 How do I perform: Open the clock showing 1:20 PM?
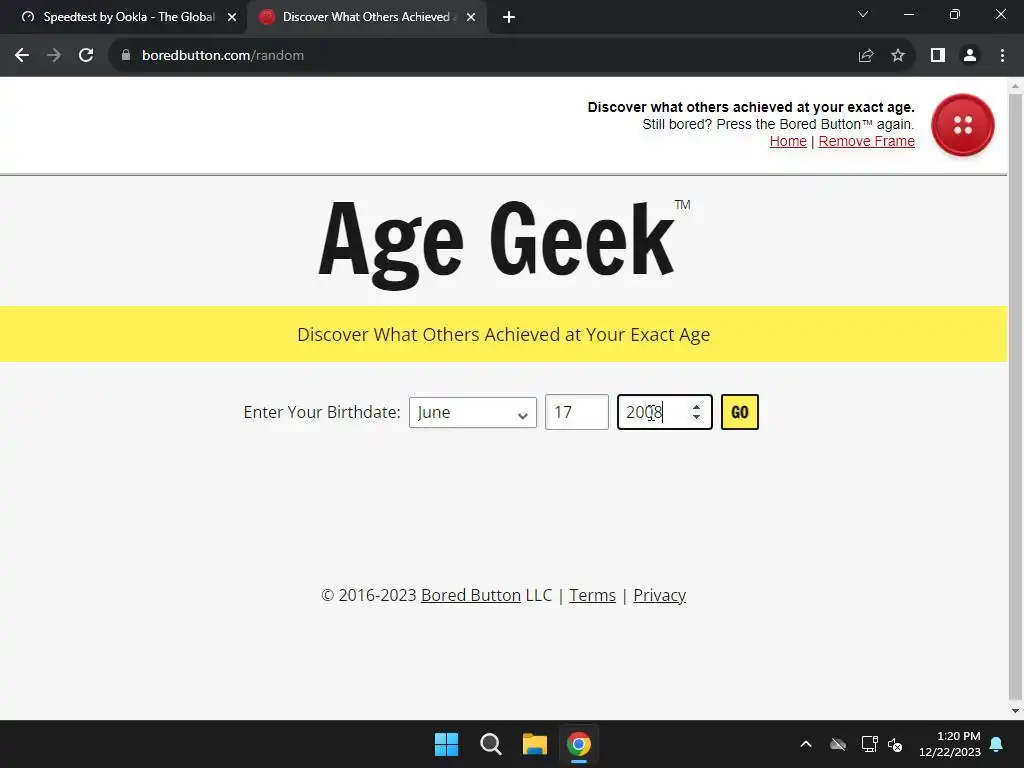(950, 744)
